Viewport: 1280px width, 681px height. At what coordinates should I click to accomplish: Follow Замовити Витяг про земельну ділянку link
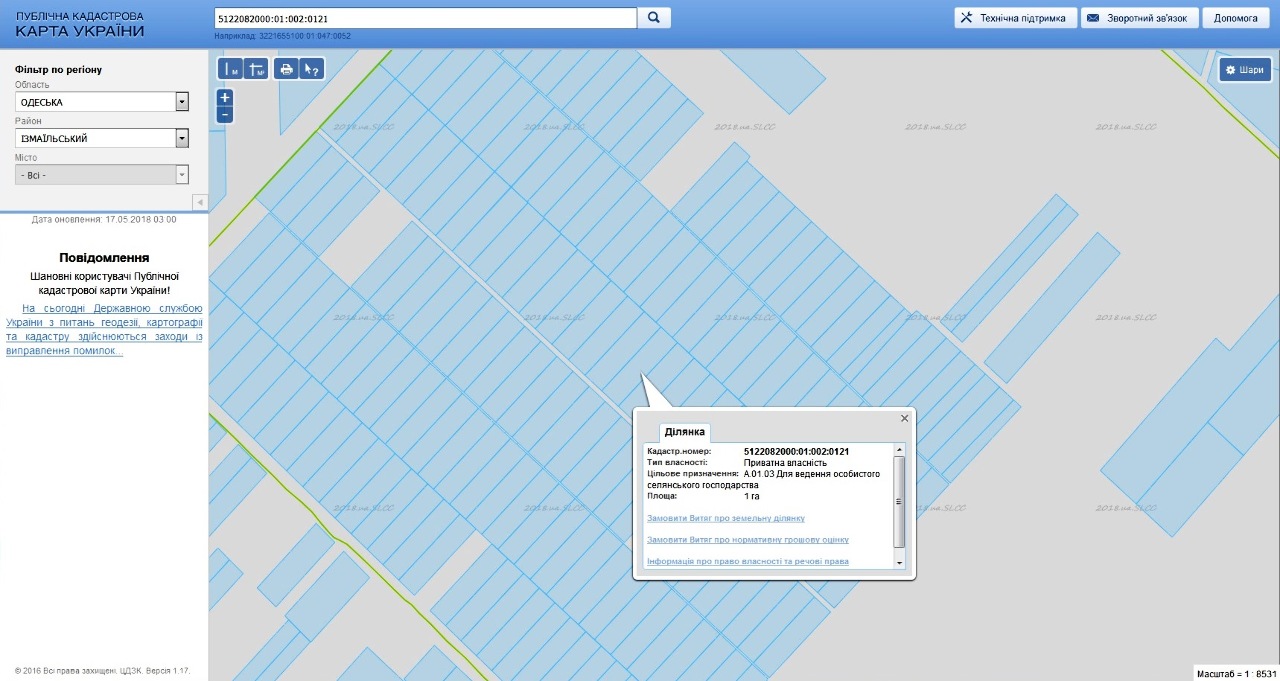click(x=726, y=518)
